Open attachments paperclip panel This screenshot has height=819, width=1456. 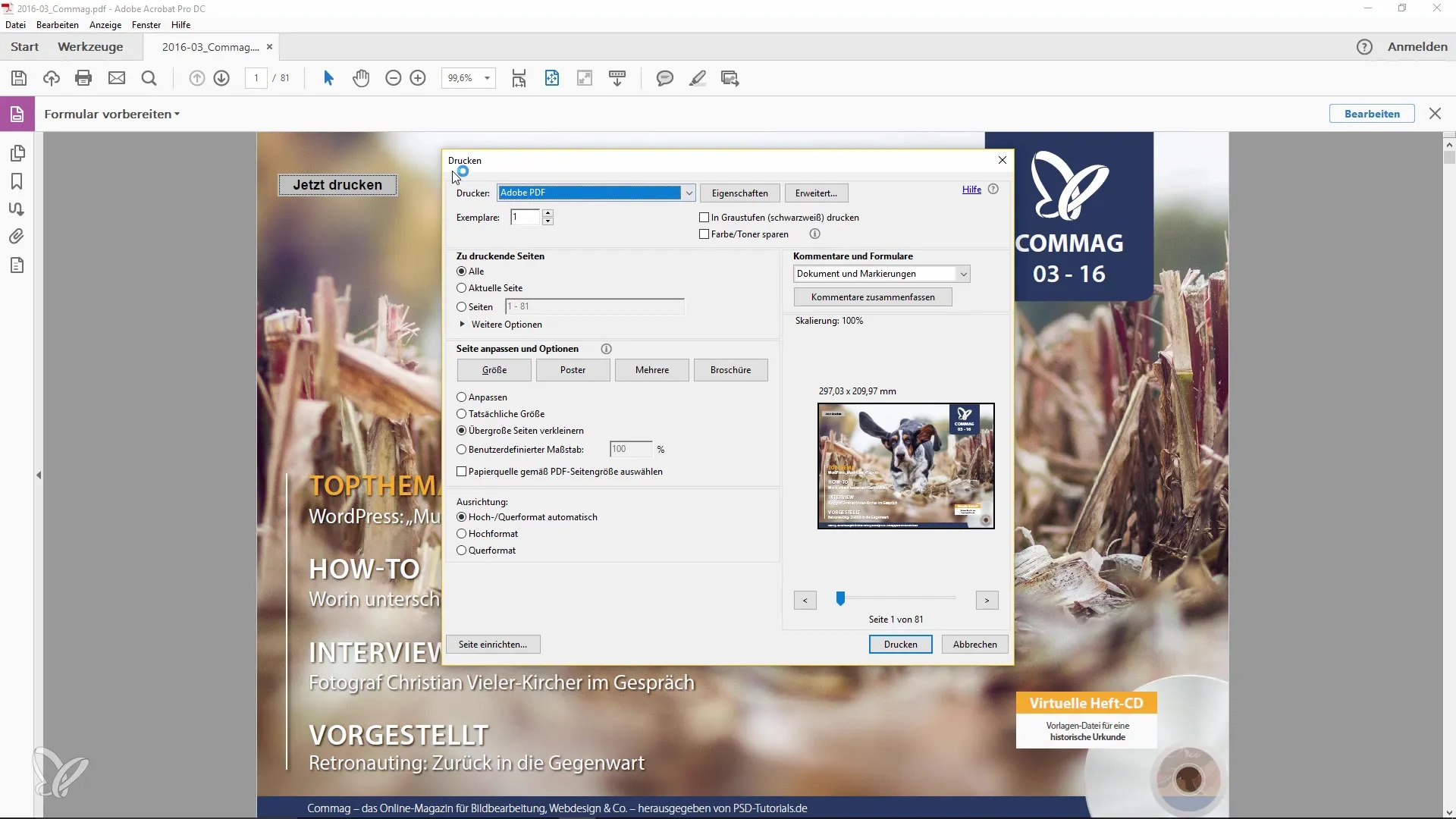click(x=17, y=237)
